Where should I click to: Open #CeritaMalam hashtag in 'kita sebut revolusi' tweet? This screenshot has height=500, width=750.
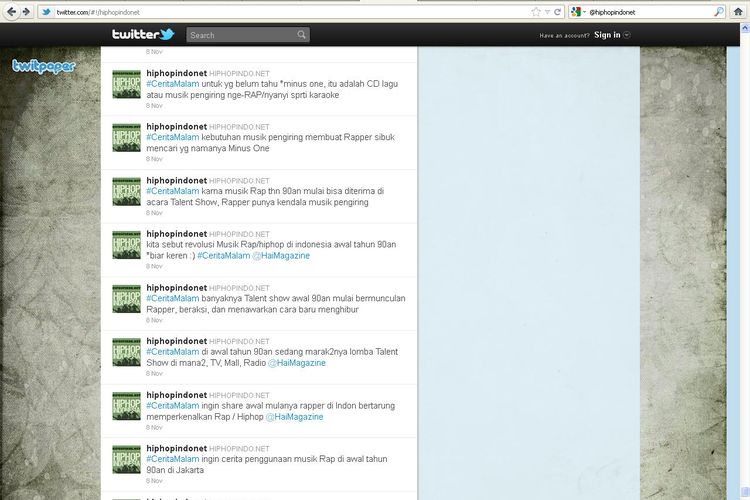[x=223, y=256]
